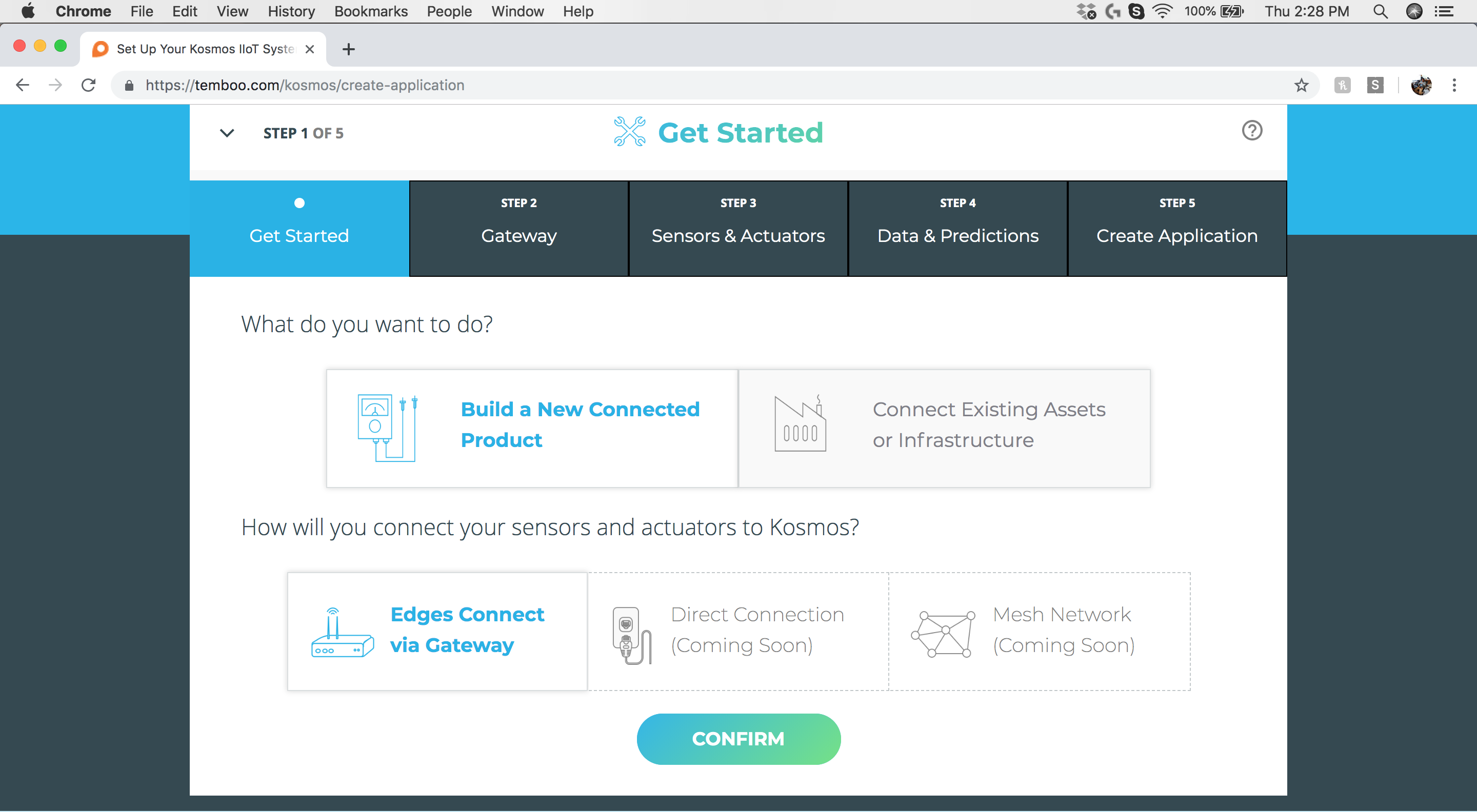Click the mesh network nodes icon
This screenshot has width=1477, height=812.
pyautogui.click(x=943, y=633)
